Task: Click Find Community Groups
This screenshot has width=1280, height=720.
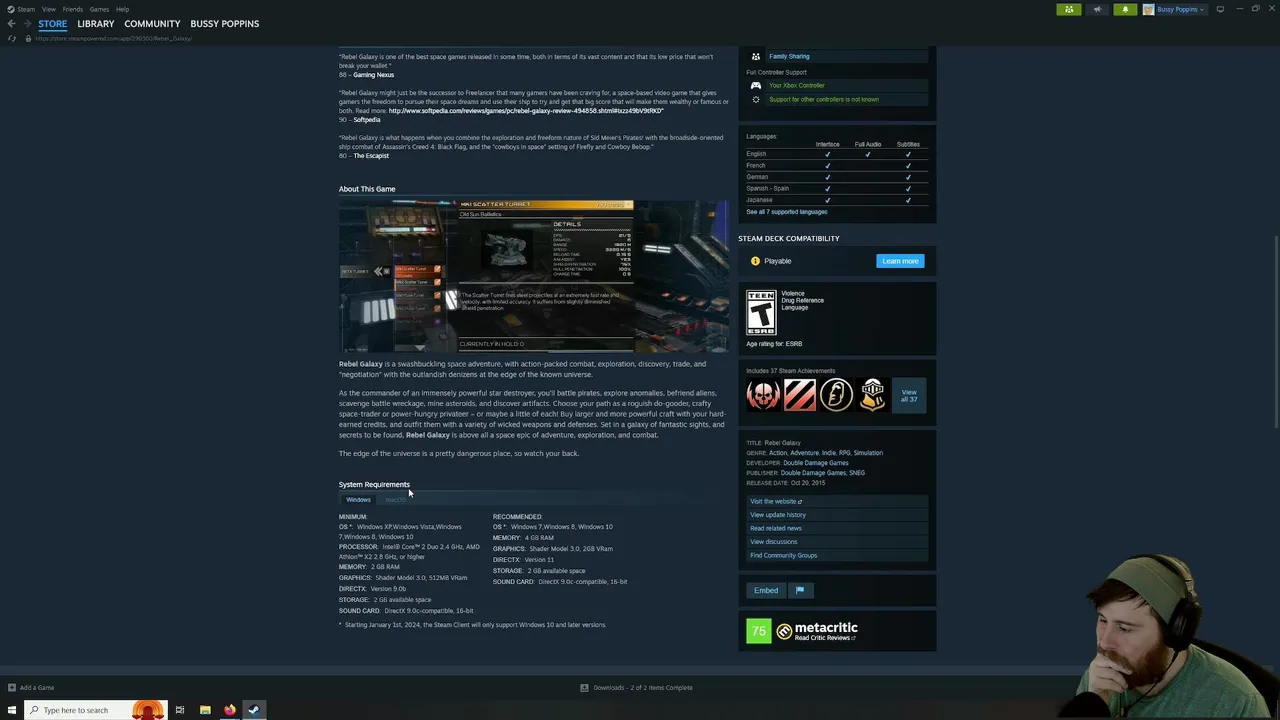Action: tap(784, 555)
